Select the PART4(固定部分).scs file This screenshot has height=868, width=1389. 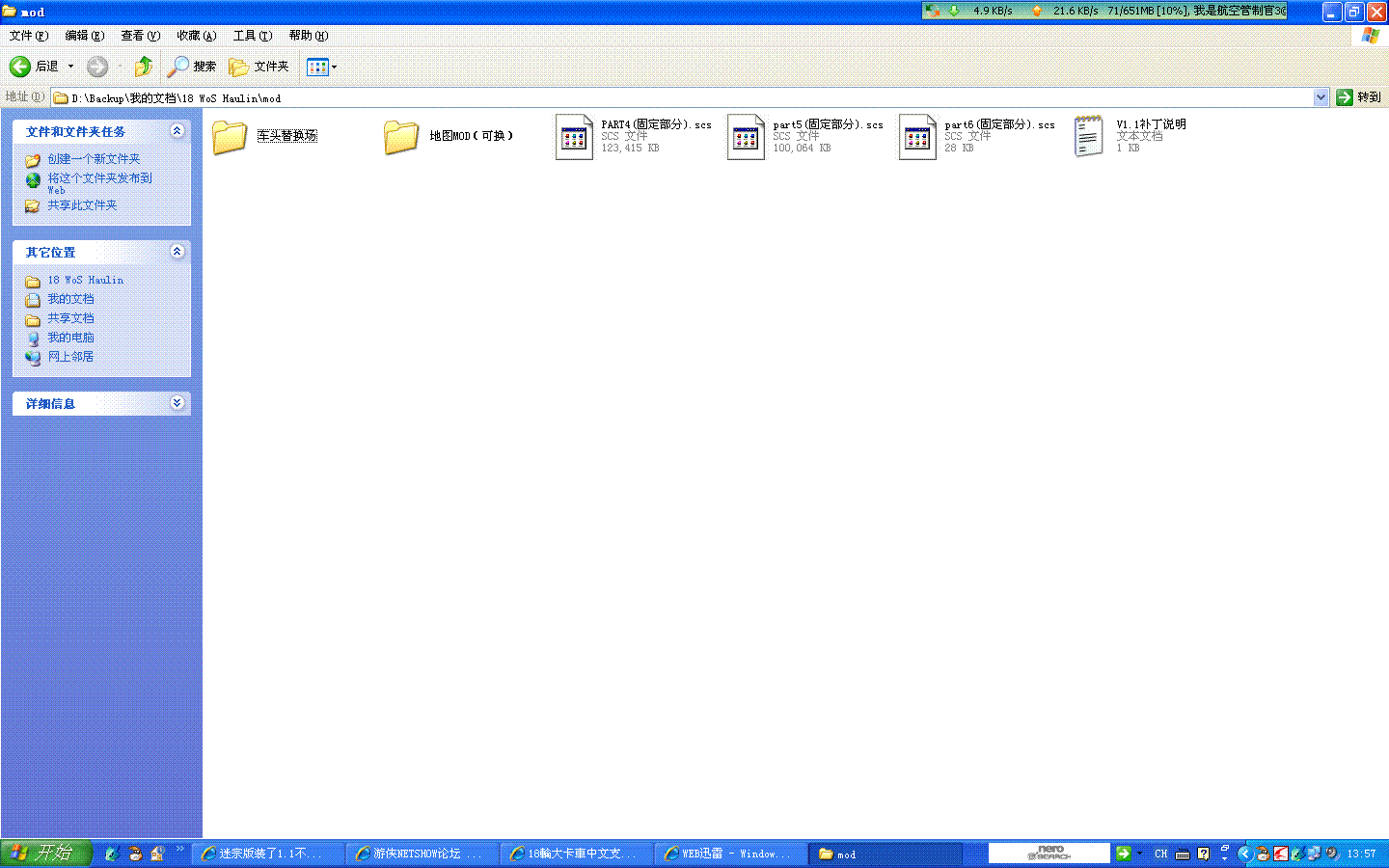633,136
